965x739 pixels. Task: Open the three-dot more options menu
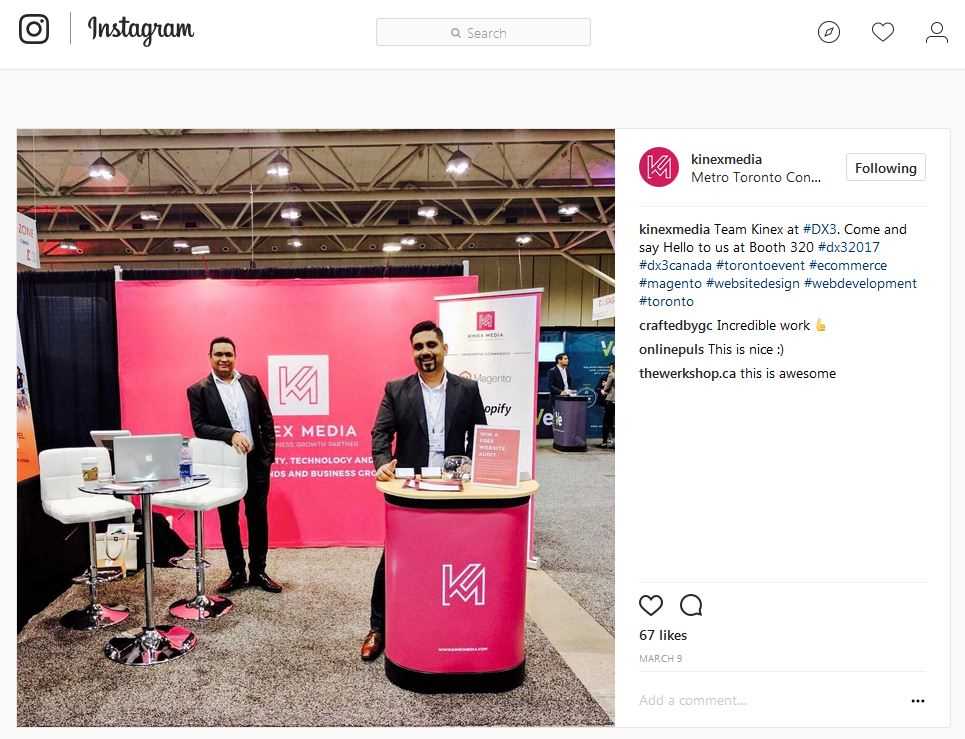click(918, 700)
